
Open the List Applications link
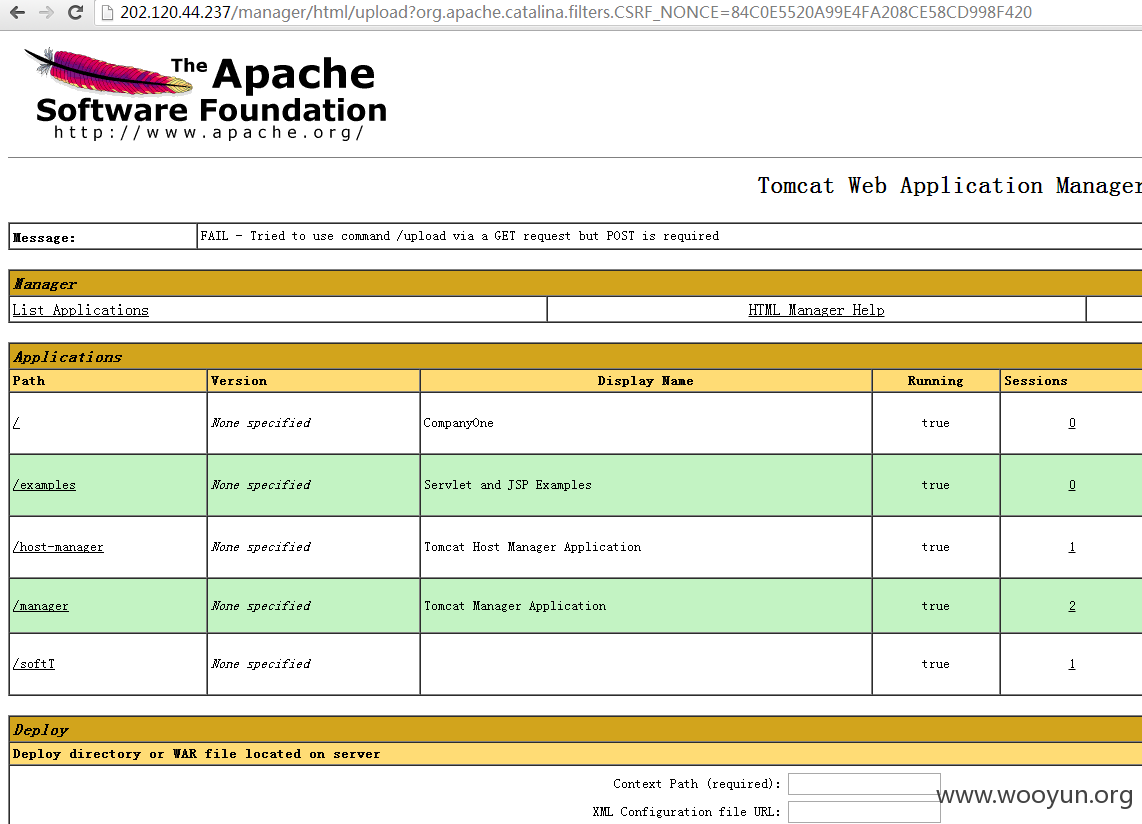coord(80,310)
